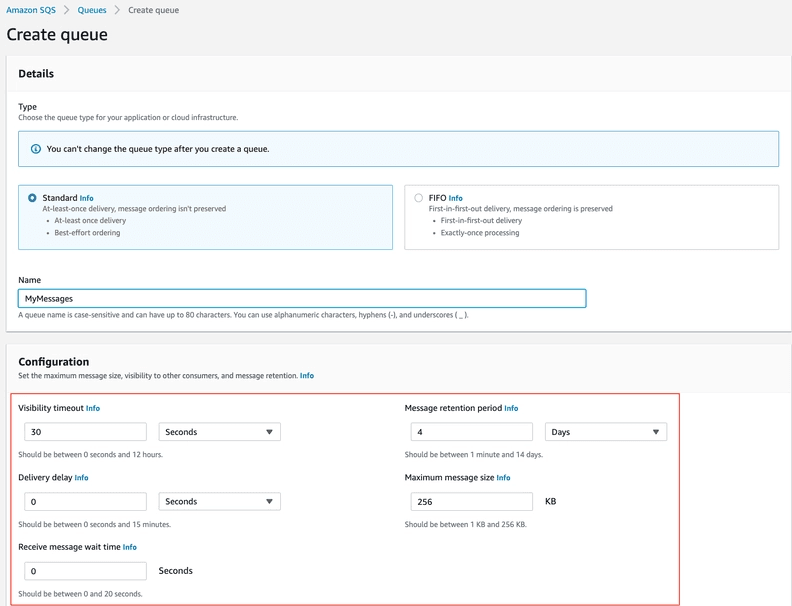Select the Standard queue type radio button
Viewport: 792px width, 606px height.
32,198
